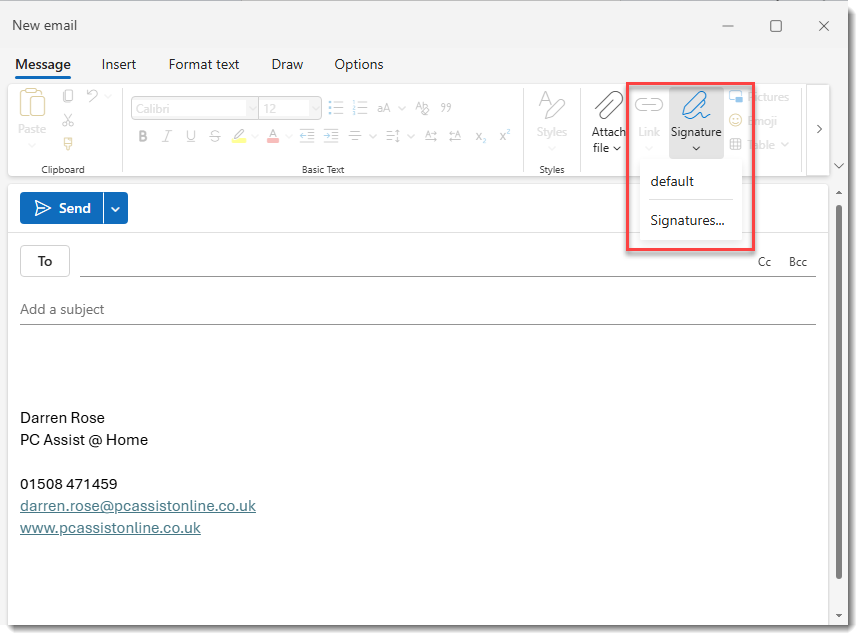Switch to the Insert tab
The width and height of the screenshot is (863, 640).
tap(119, 64)
